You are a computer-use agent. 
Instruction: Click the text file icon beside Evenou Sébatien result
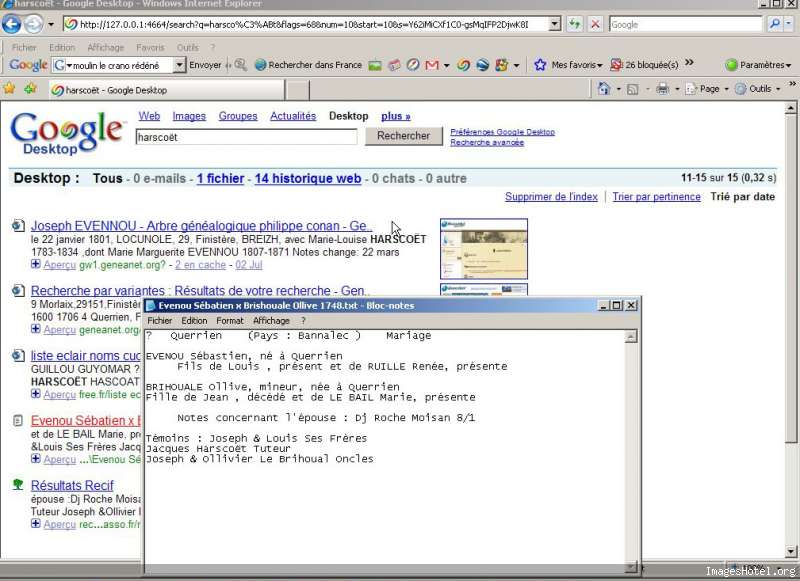click(18, 421)
